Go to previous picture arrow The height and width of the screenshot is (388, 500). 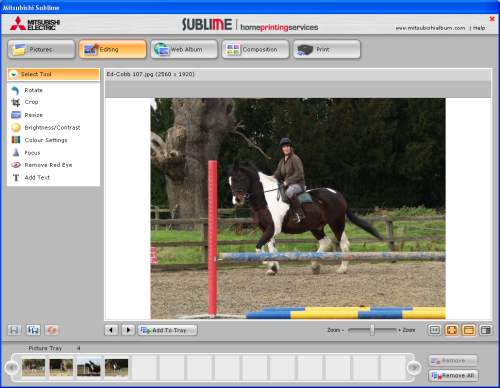coord(111,330)
